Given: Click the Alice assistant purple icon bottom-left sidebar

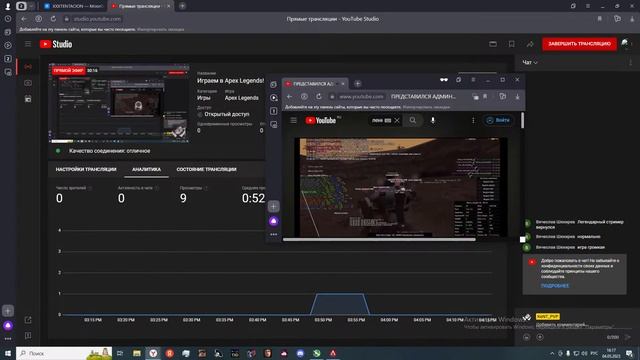Looking at the screenshot, I should tap(8, 326).
